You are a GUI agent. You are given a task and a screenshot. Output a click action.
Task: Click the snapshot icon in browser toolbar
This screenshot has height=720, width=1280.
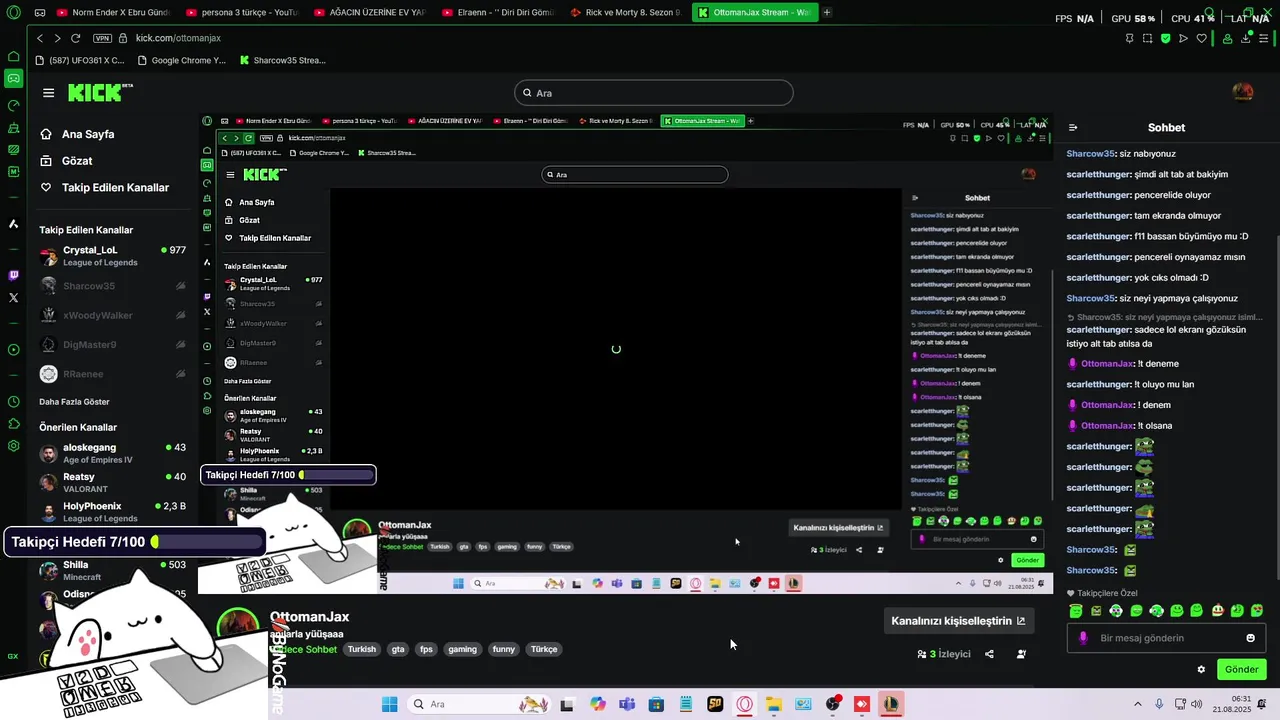(1147, 38)
